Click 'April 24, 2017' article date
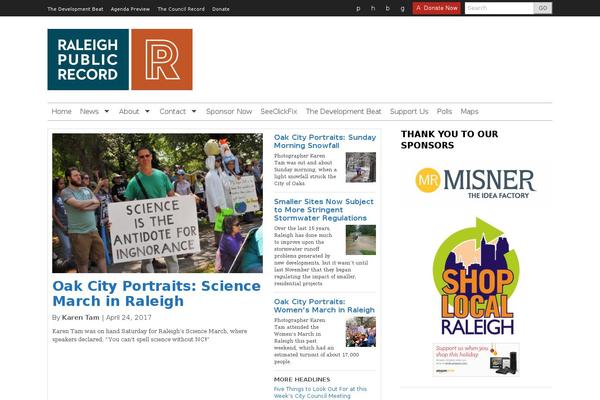The height and width of the screenshot is (400, 600). pyautogui.click(x=129, y=317)
